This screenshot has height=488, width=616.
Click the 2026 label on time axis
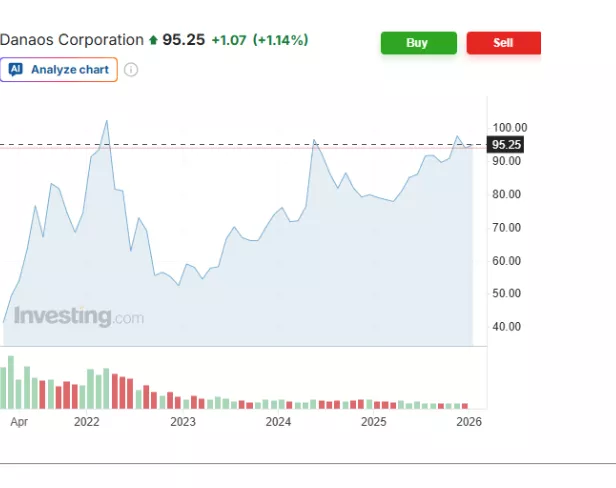pyautogui.click(x=469, y=422)
